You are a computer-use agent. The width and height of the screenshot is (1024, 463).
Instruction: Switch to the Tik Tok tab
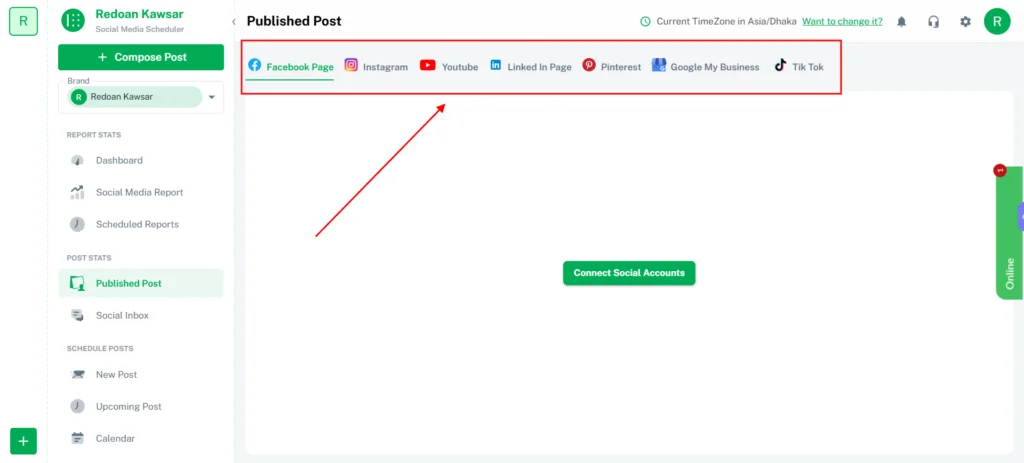click(x=799, y=66)
